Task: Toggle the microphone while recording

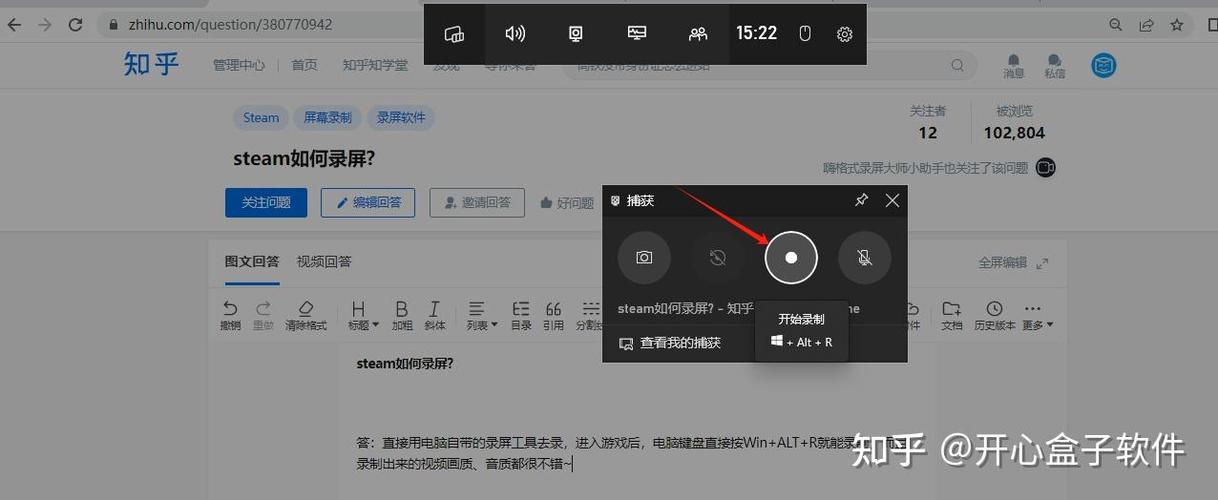Action: (865, 257)
